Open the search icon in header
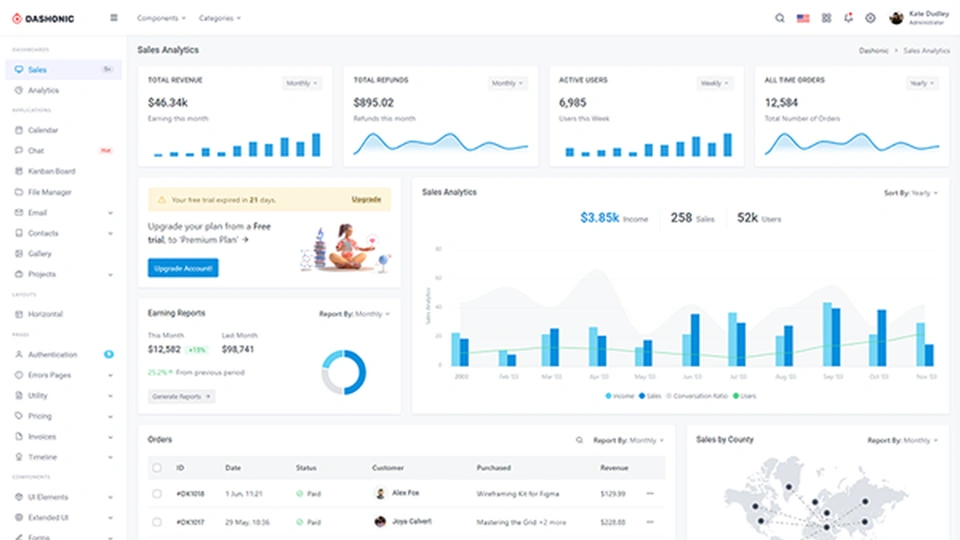The image size is (960, 540). pos(780,18)
